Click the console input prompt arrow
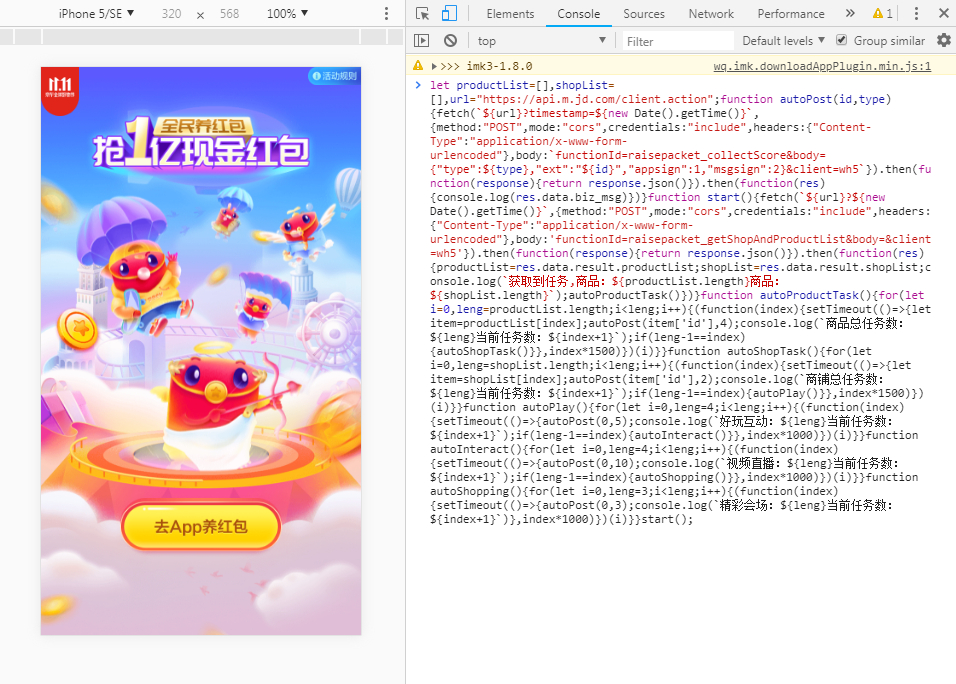956x684 pixels. coord(418,85)
